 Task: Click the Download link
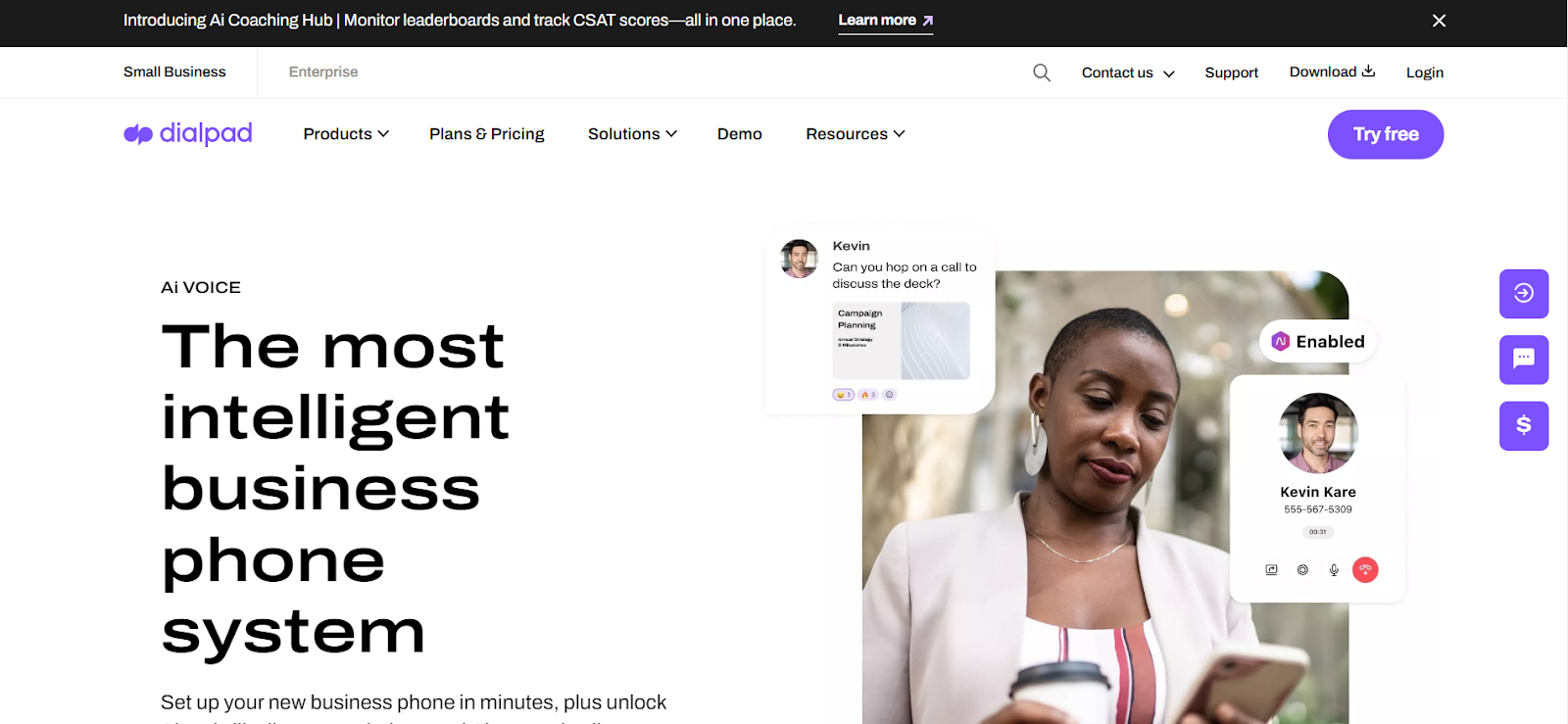[x=1333, y=72]
